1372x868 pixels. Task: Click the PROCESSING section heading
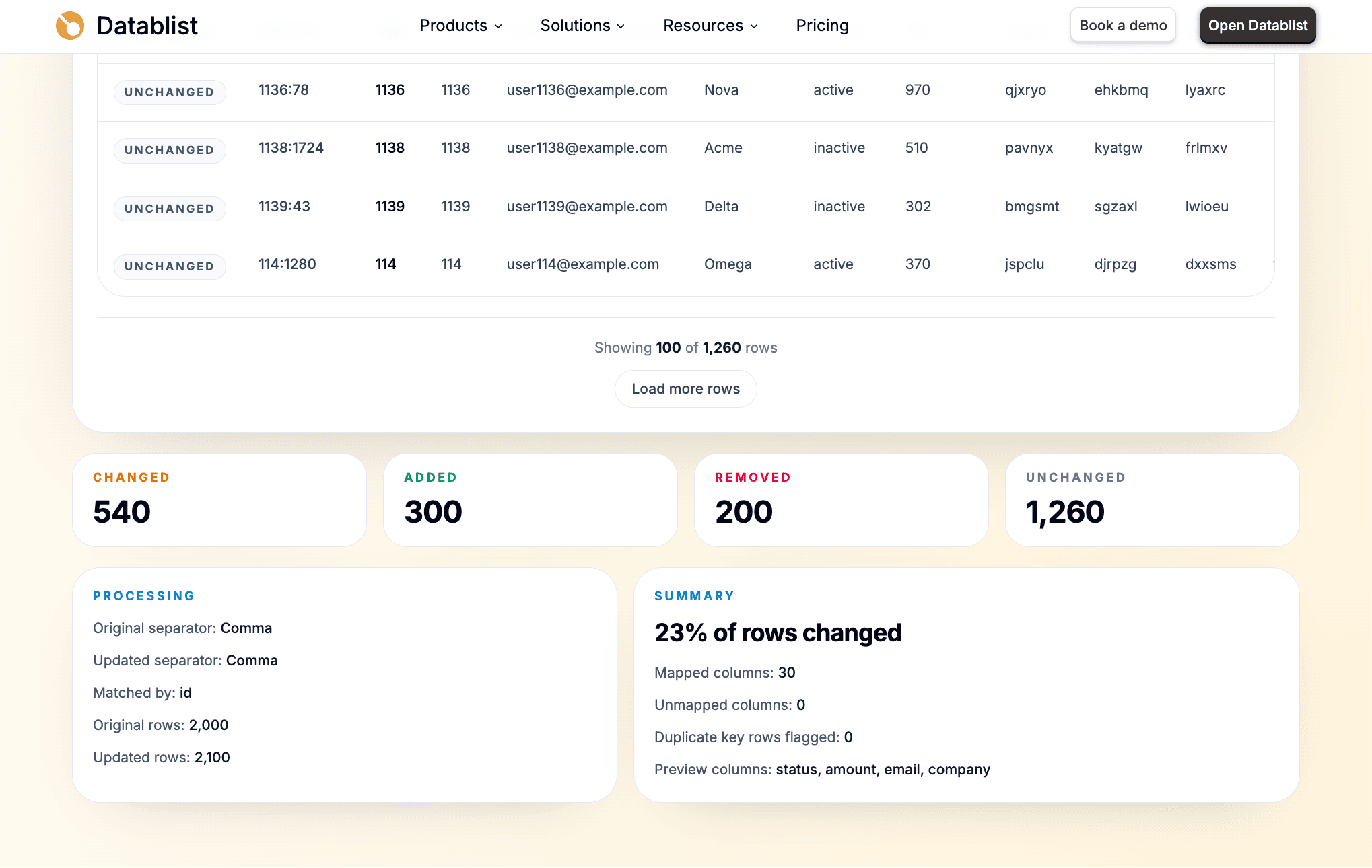pyautogui.click(x=144, y=596)
